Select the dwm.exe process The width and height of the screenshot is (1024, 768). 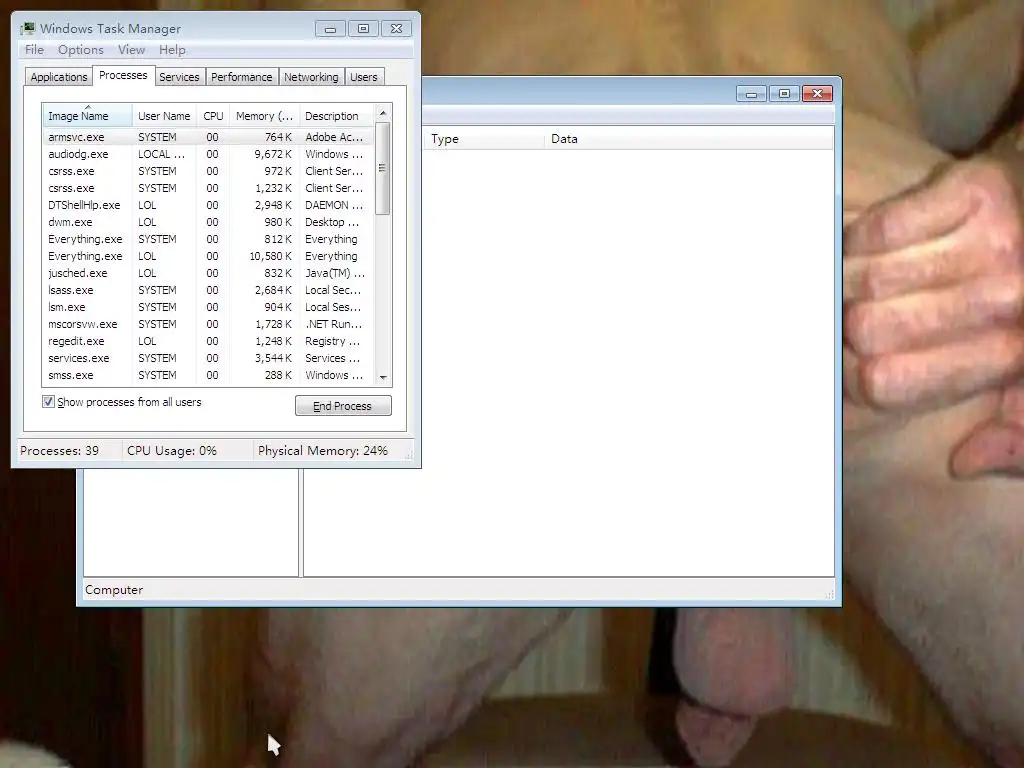tap(209, 222)
